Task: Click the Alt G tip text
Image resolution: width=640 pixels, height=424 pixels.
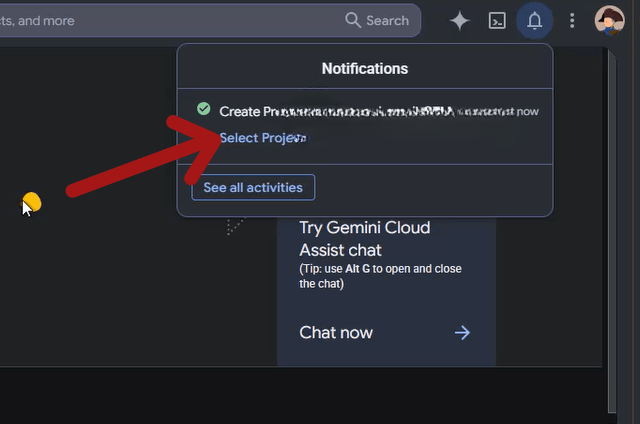Action: pos(380,276)
